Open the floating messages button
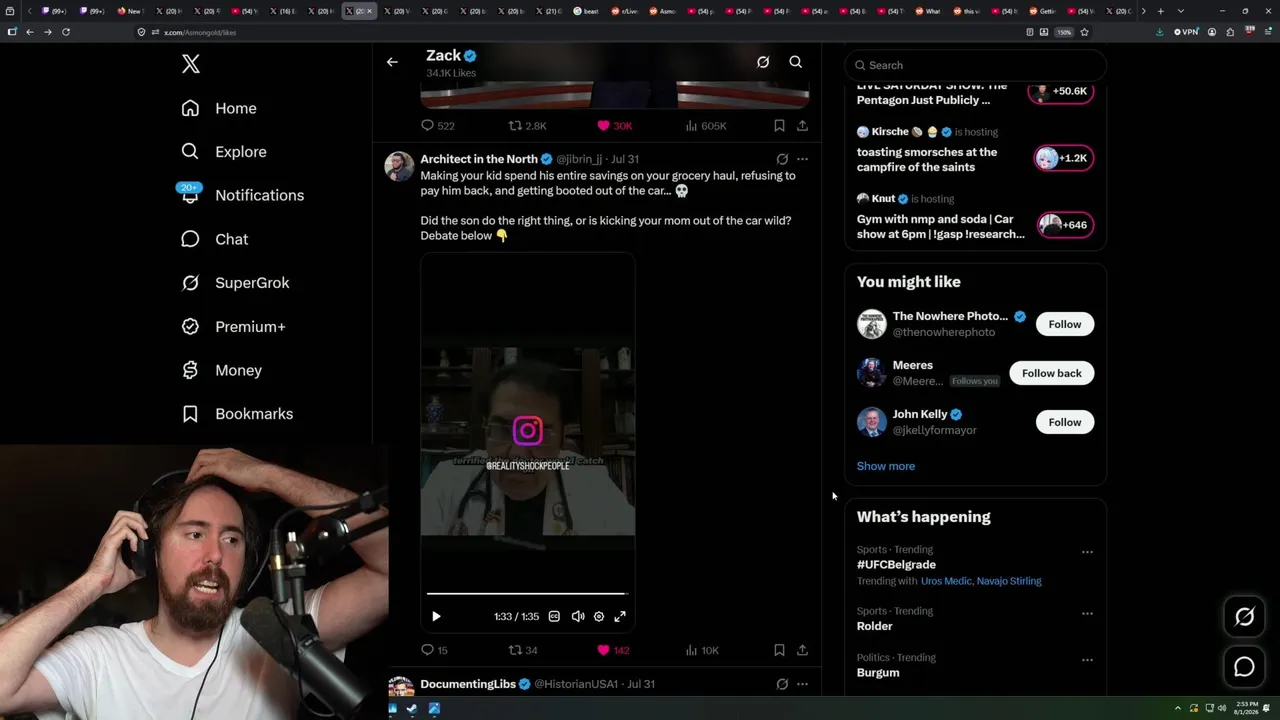Image resolution: width=1280 pixels, height=720 pixels. 1244,667
